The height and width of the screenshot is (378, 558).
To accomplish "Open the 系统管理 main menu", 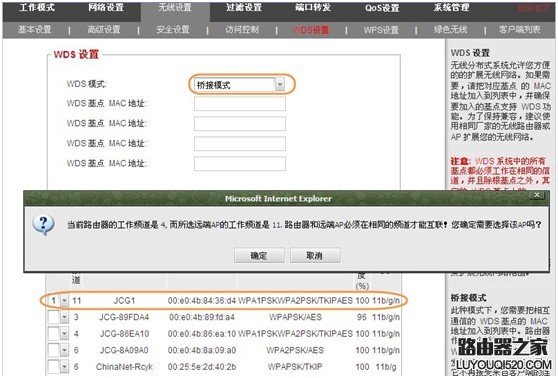I will pyautogui.click(x=451, y=7).
